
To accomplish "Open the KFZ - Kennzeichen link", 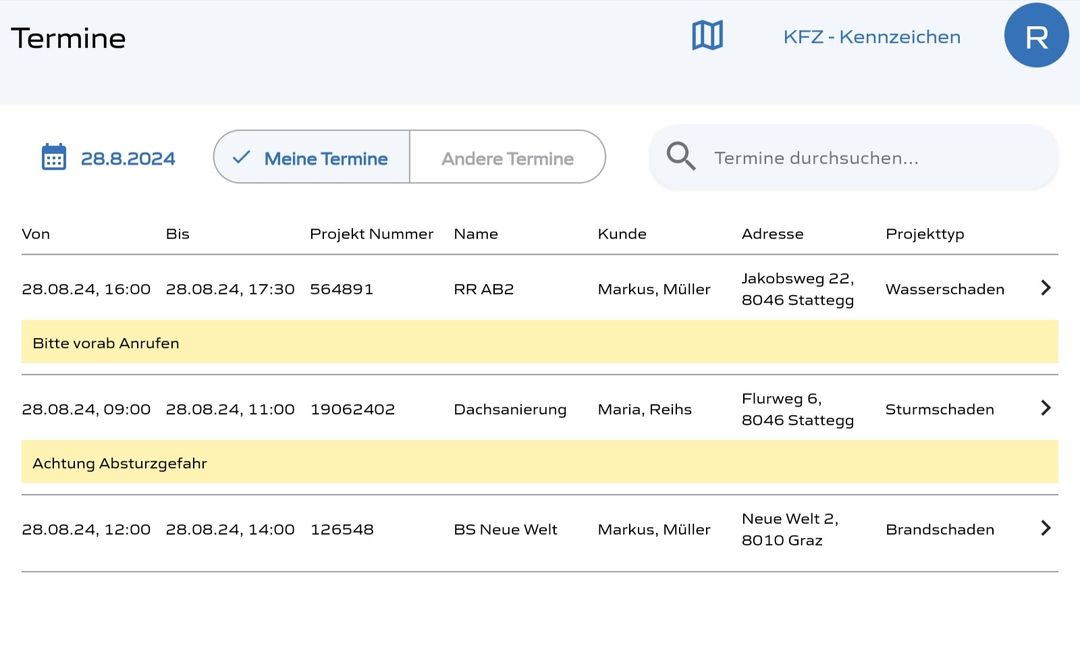I will [x=872, y=36].
